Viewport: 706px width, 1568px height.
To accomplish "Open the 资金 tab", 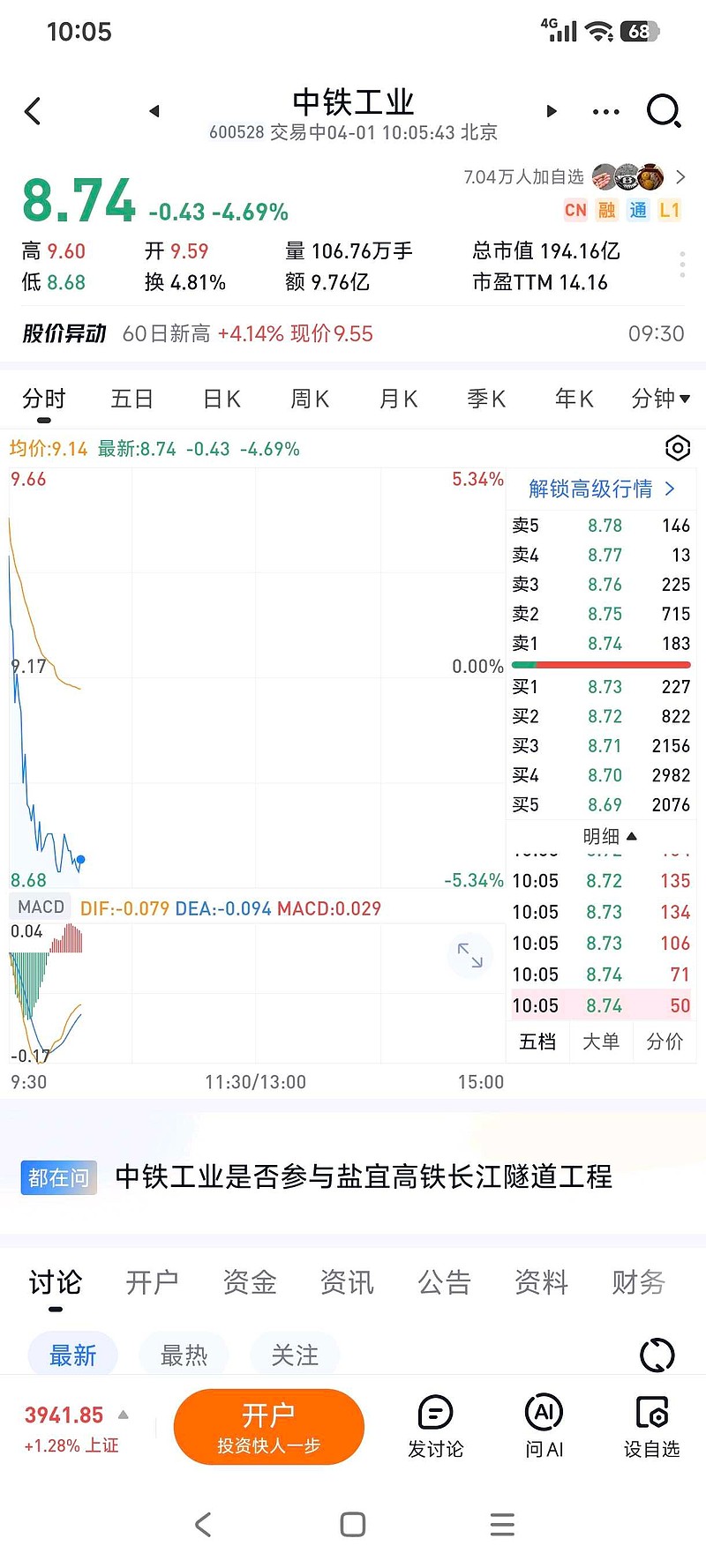I will point(250,1282).
